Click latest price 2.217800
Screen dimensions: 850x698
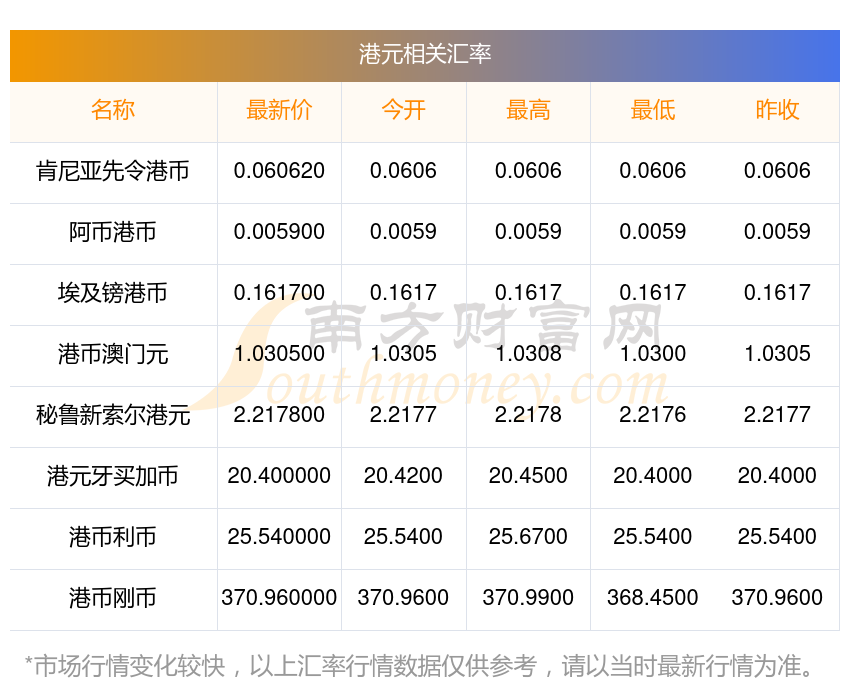point(279,415)
